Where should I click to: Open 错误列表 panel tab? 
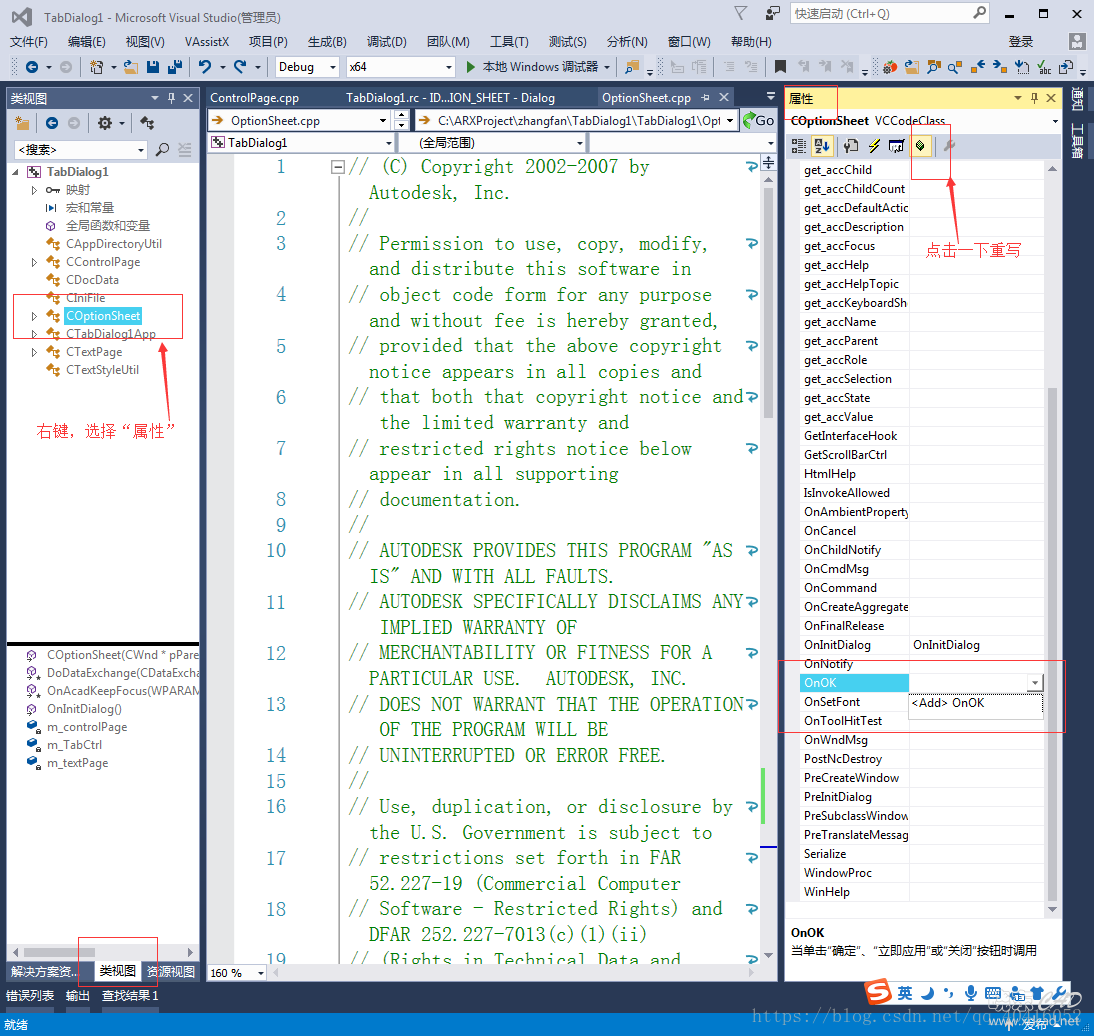tap(30, 996)
